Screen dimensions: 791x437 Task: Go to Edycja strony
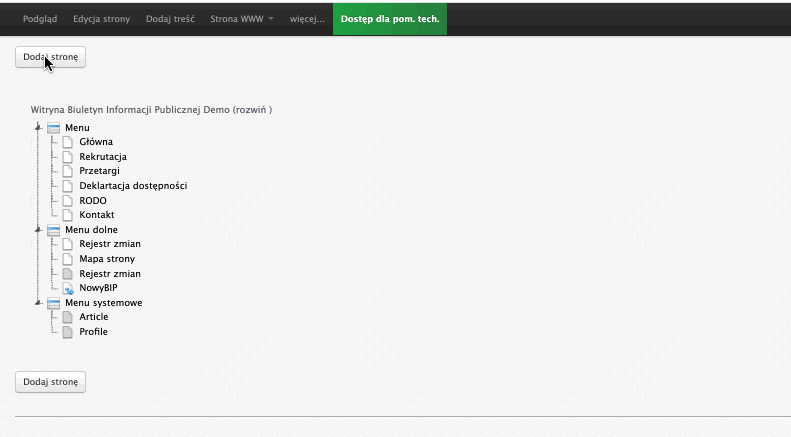pos(101,19)
